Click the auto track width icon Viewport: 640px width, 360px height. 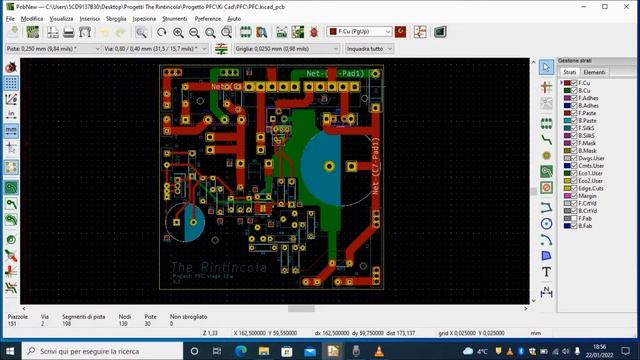coord(221,49)
